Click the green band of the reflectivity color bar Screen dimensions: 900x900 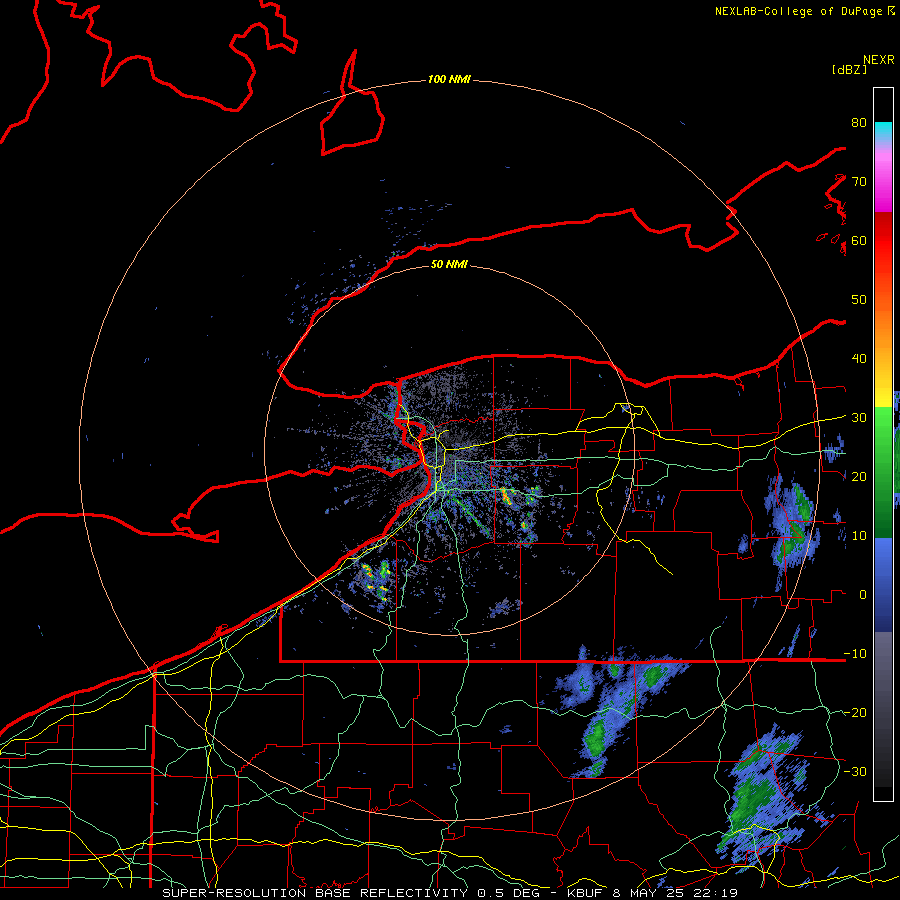[883, 471]
